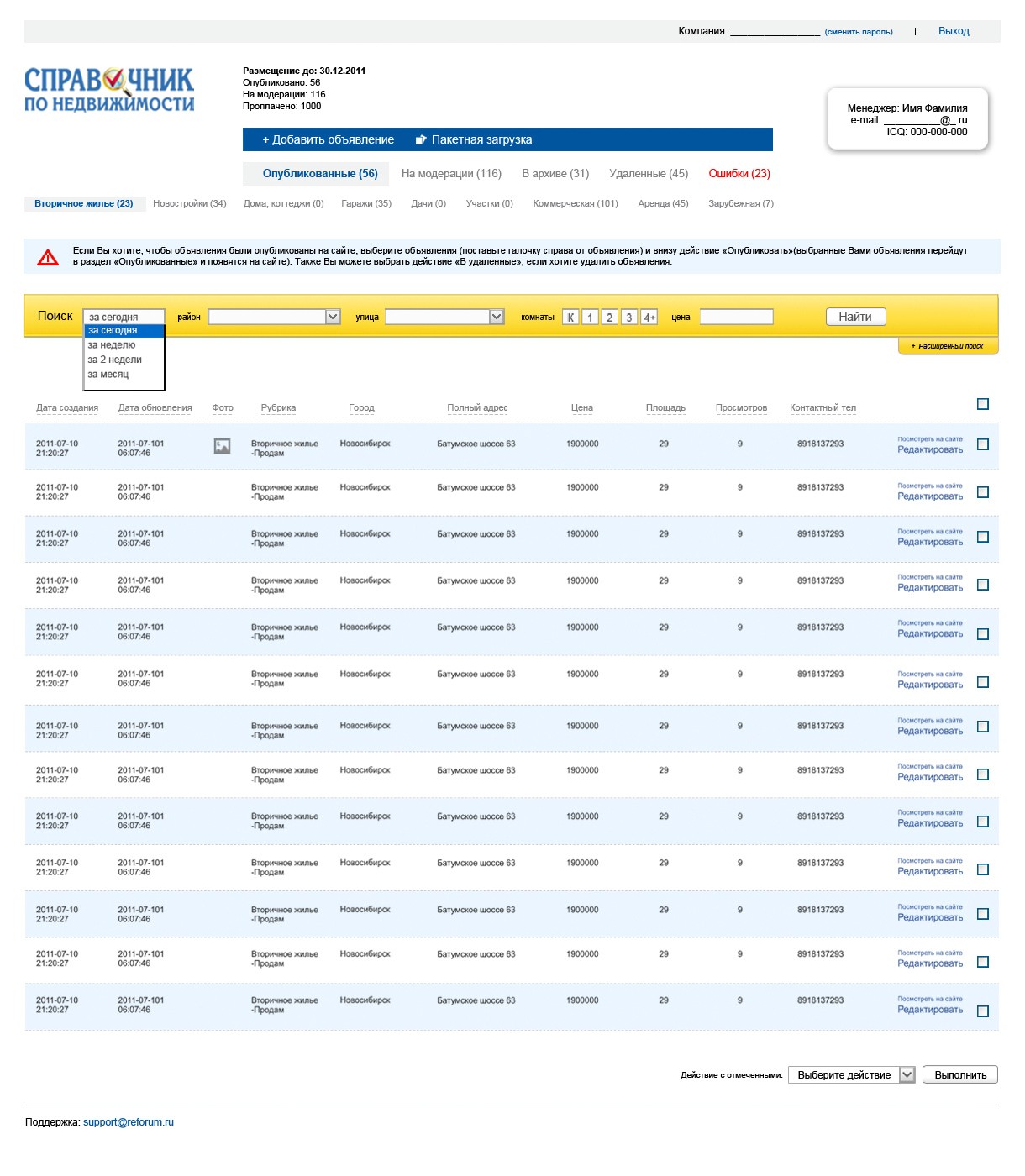The width and height of the screenshot is (1025, 1176).
Task: Toggle the 1 room filter box
Action: tap(590, 317)
